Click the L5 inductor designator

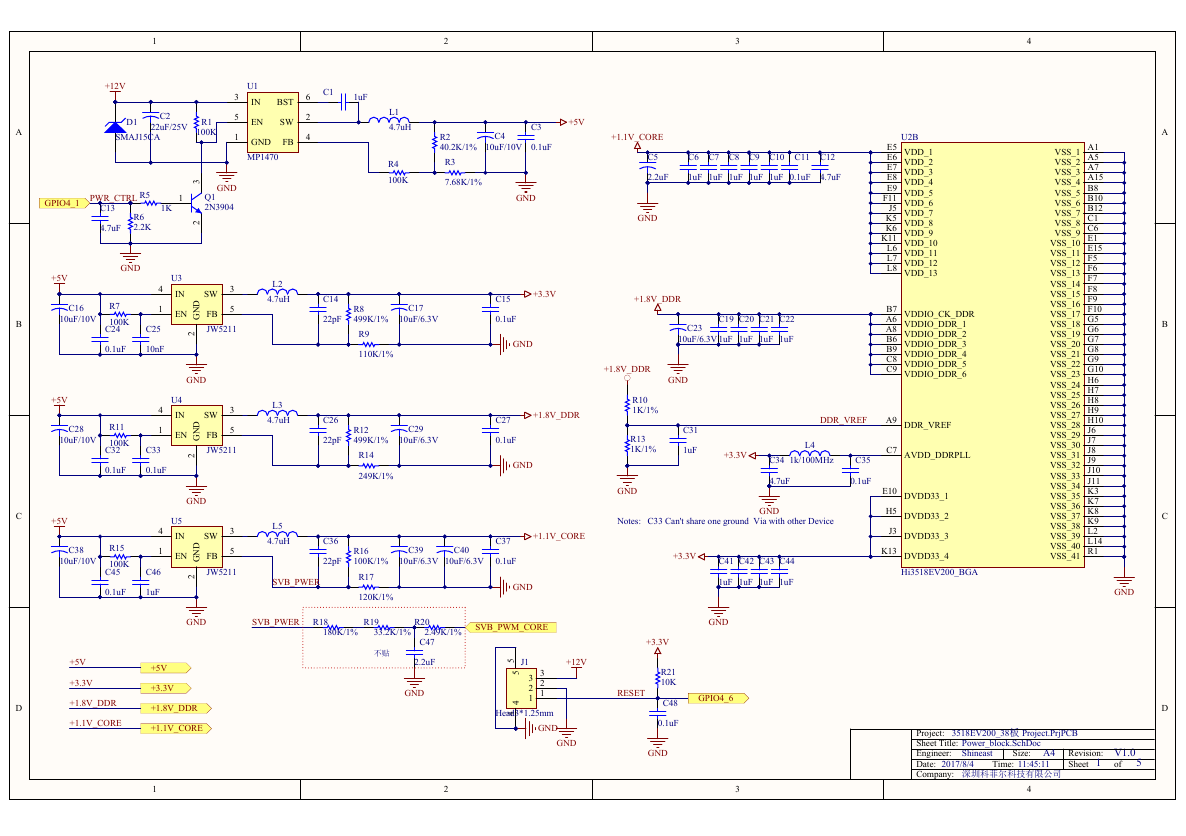click(277, 527)
